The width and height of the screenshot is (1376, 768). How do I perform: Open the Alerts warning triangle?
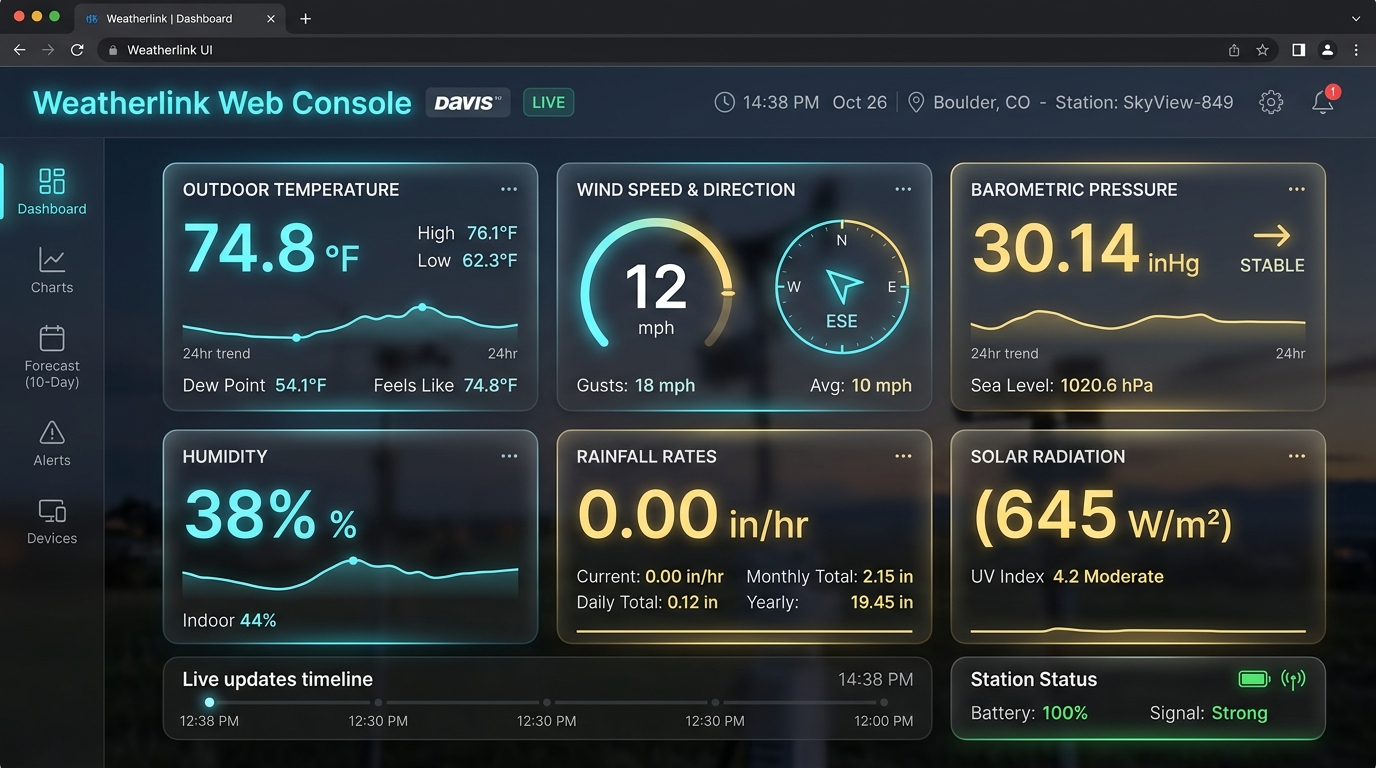pyautogui.click(x=52, y=433)
